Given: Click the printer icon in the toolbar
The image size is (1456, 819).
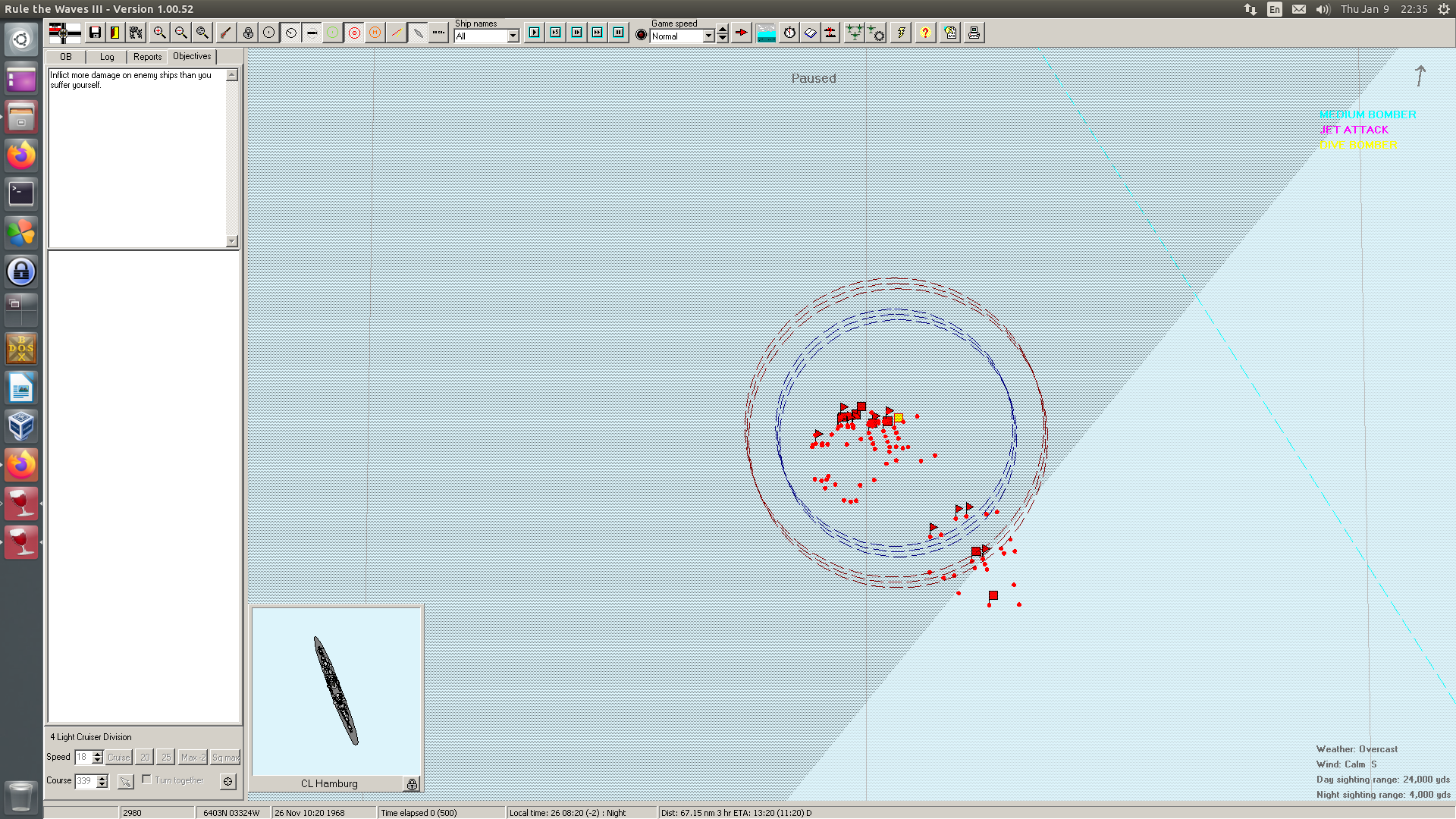Looking at the screenshot, I should tap(974, 33).
